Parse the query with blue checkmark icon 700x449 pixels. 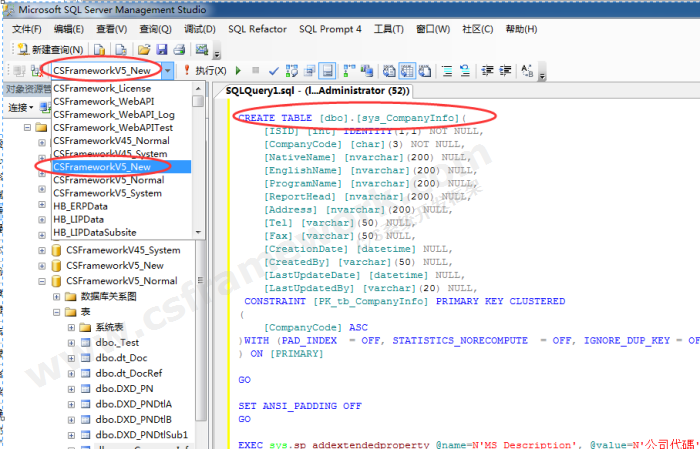[274, 71]
